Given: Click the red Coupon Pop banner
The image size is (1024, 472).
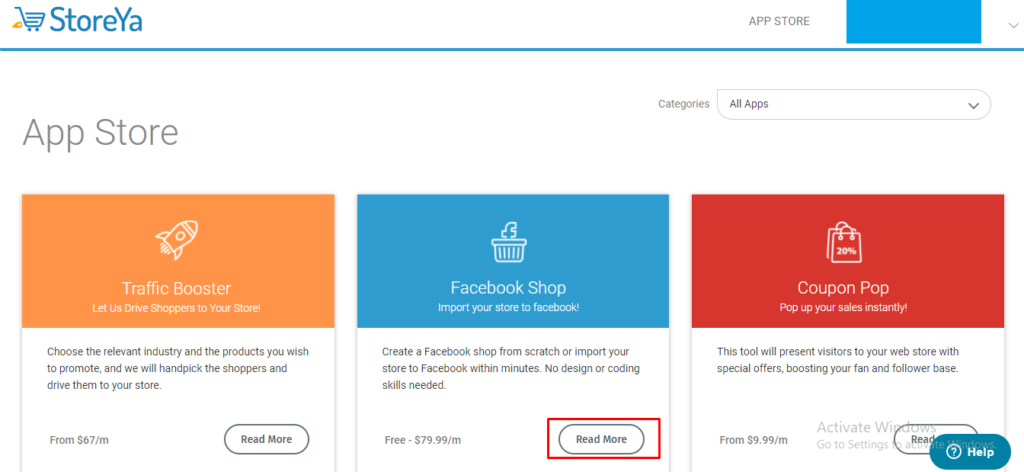Looking at the screenshot, I should point(848,261).
